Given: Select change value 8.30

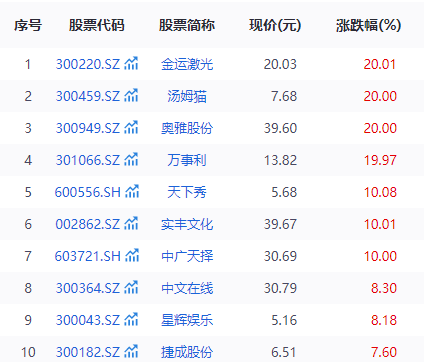Looking at the screenshot, I should point(384,288).
